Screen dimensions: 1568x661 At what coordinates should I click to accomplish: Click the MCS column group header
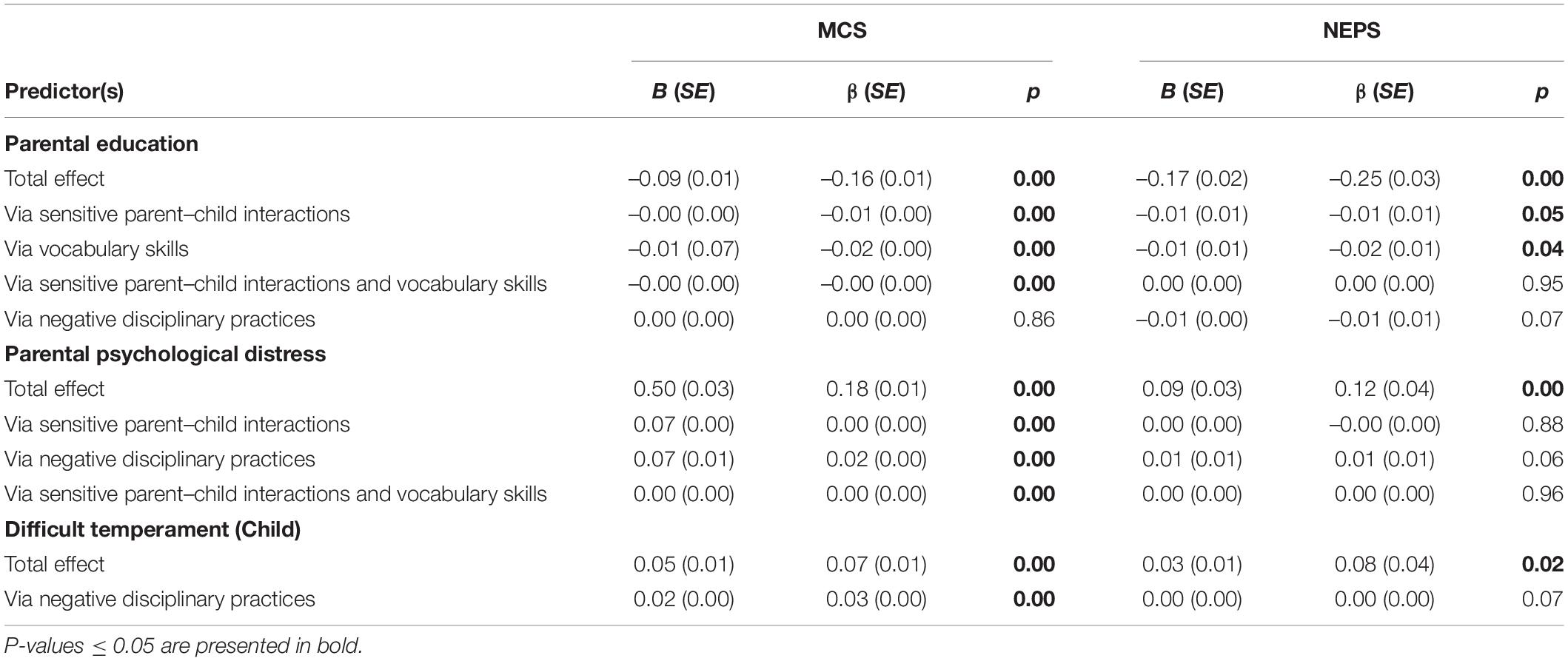click(x=842, y=30)
